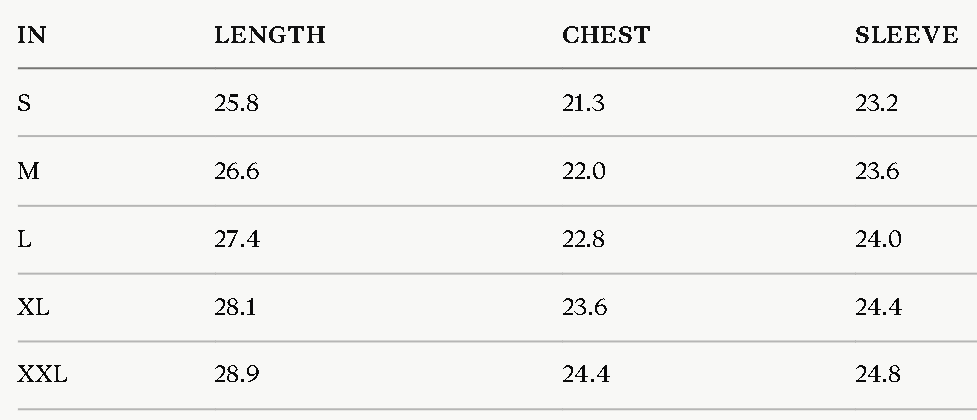Viewport: 977px width, 420px height.
Task: Click sleeve value 24.8 for size XXL
Action: [x=878, y=375]
